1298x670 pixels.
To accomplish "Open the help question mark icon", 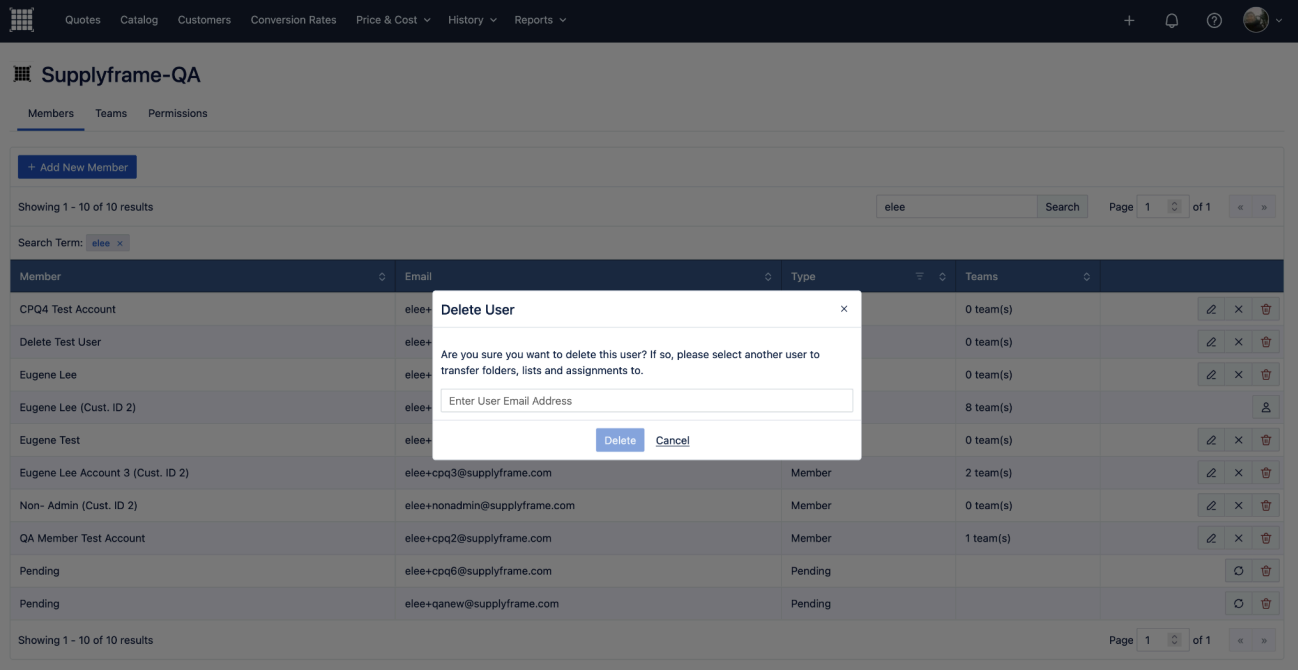I will point(1215,20).
